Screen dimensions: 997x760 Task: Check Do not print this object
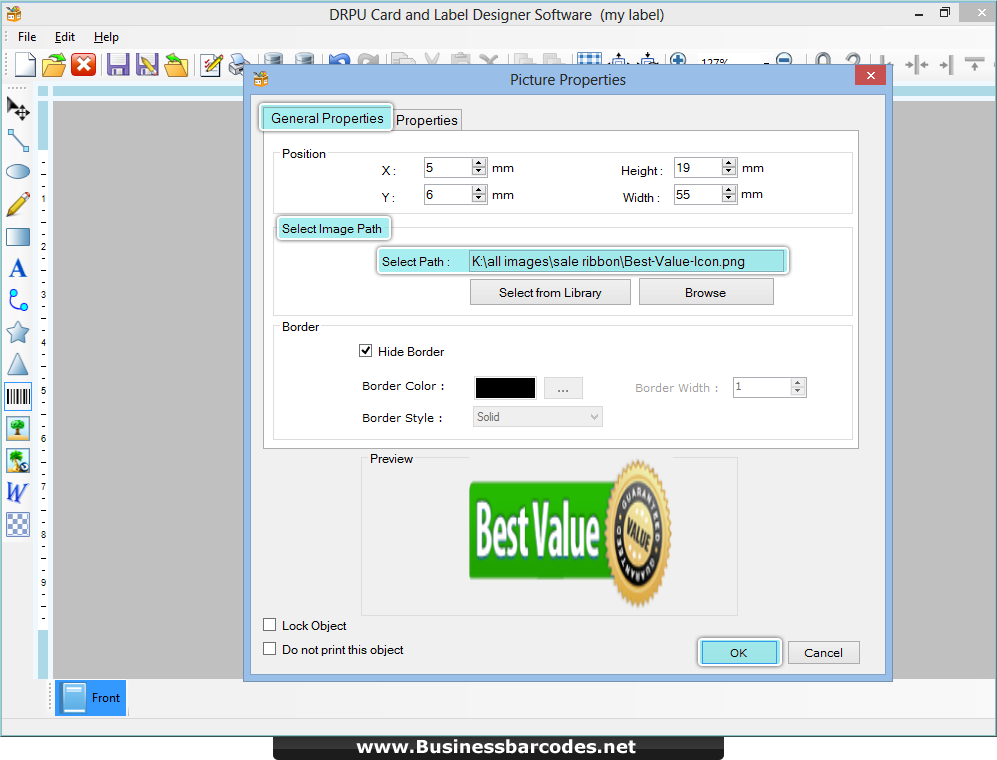(270, 649)
